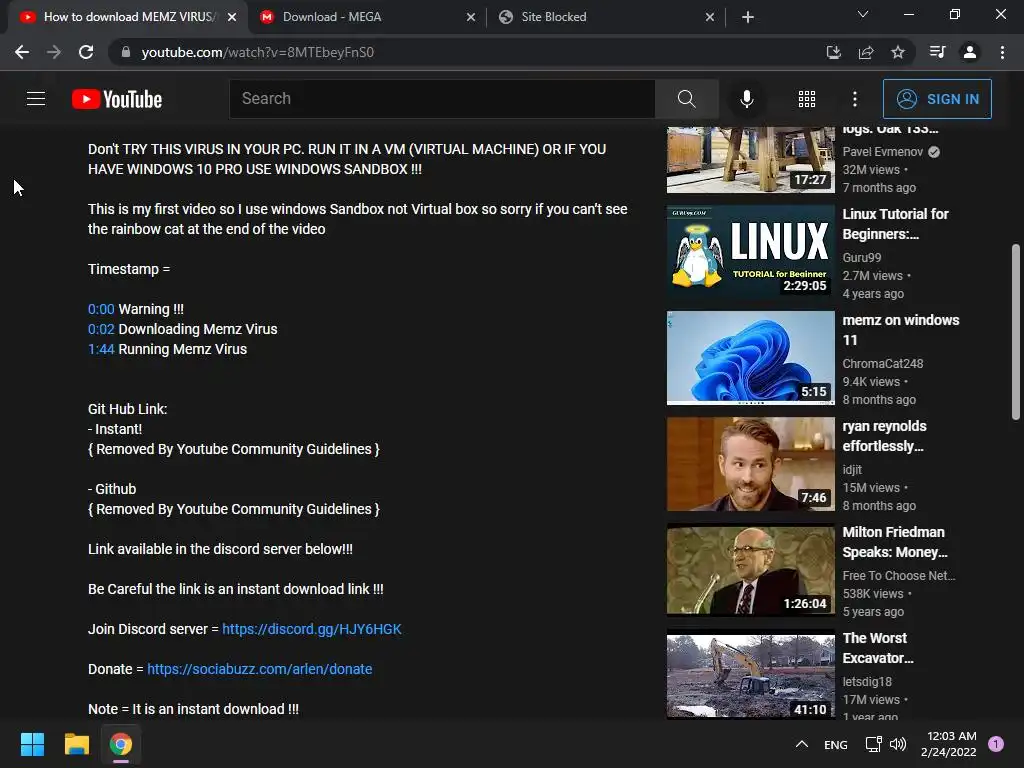Close the Site Blocked tab
The width and height of the screenshot is (1024, 768).
pyautogui.click(x=710, y=17)
